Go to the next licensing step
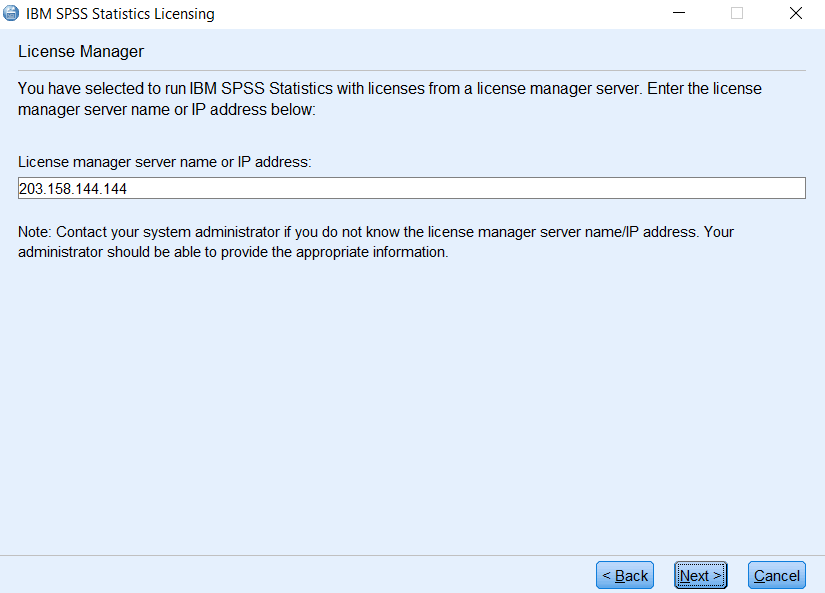825x593 pixels. (700, 575)
